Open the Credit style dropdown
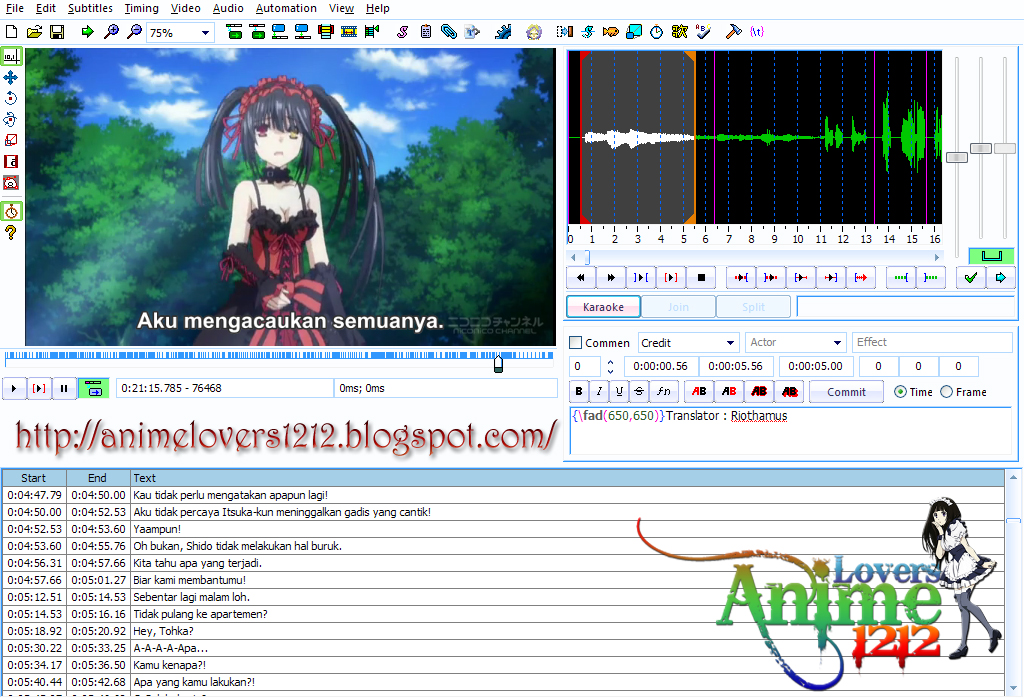Viewport: 1024px width, 698px height. click(688, 343)
